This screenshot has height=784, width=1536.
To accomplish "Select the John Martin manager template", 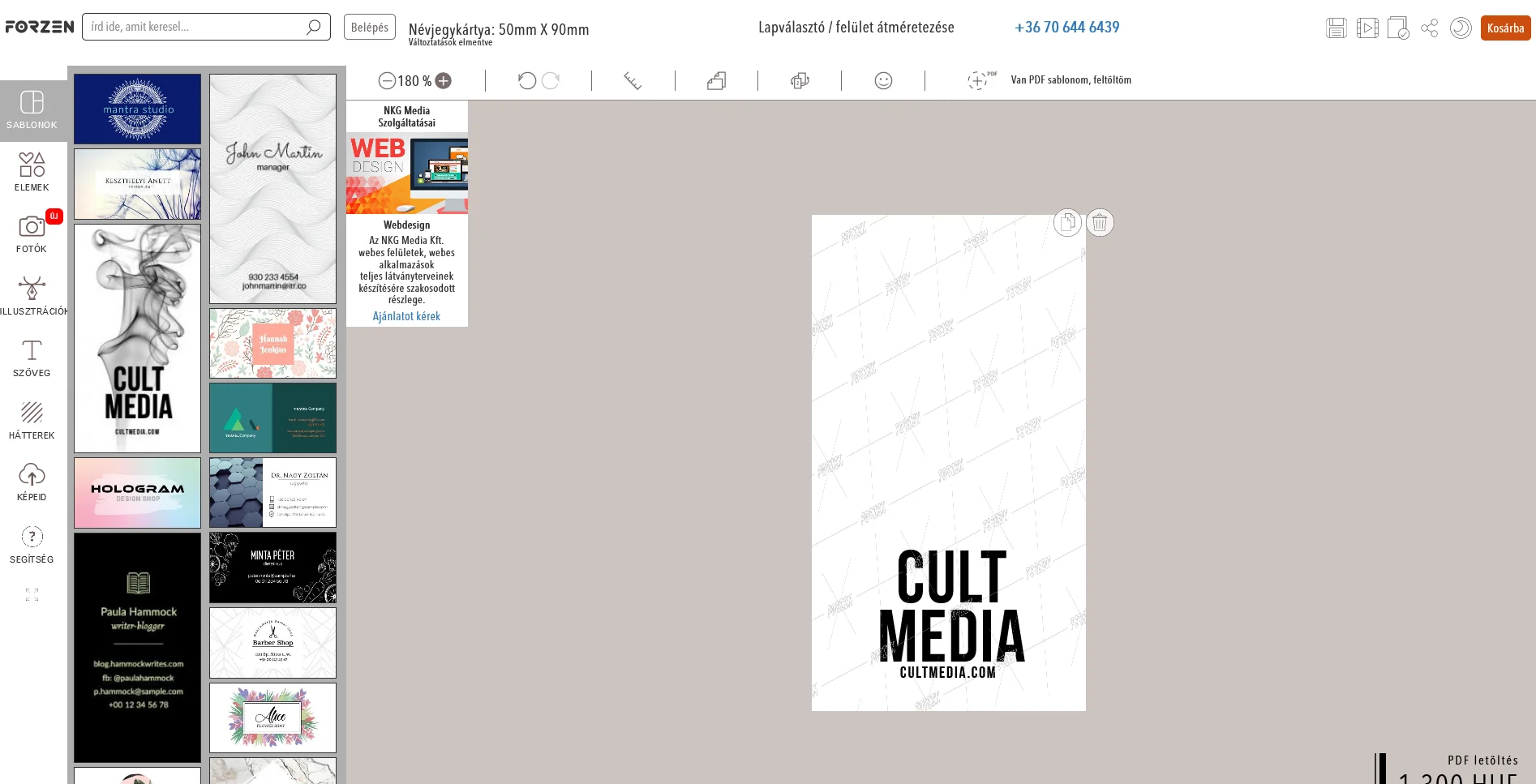I will (x=272, y=189).
